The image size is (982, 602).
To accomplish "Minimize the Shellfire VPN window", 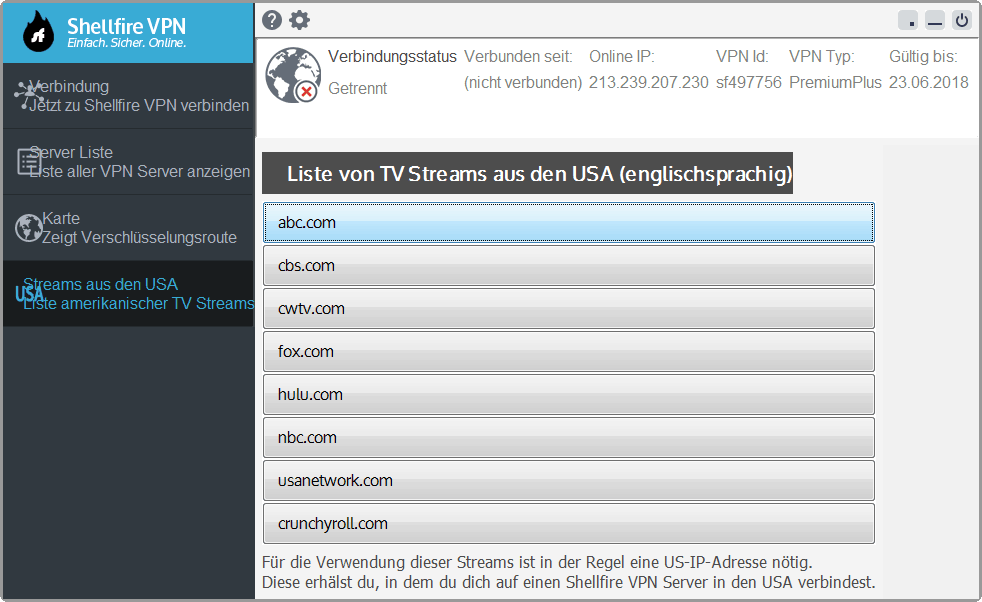I will point(934,21).
